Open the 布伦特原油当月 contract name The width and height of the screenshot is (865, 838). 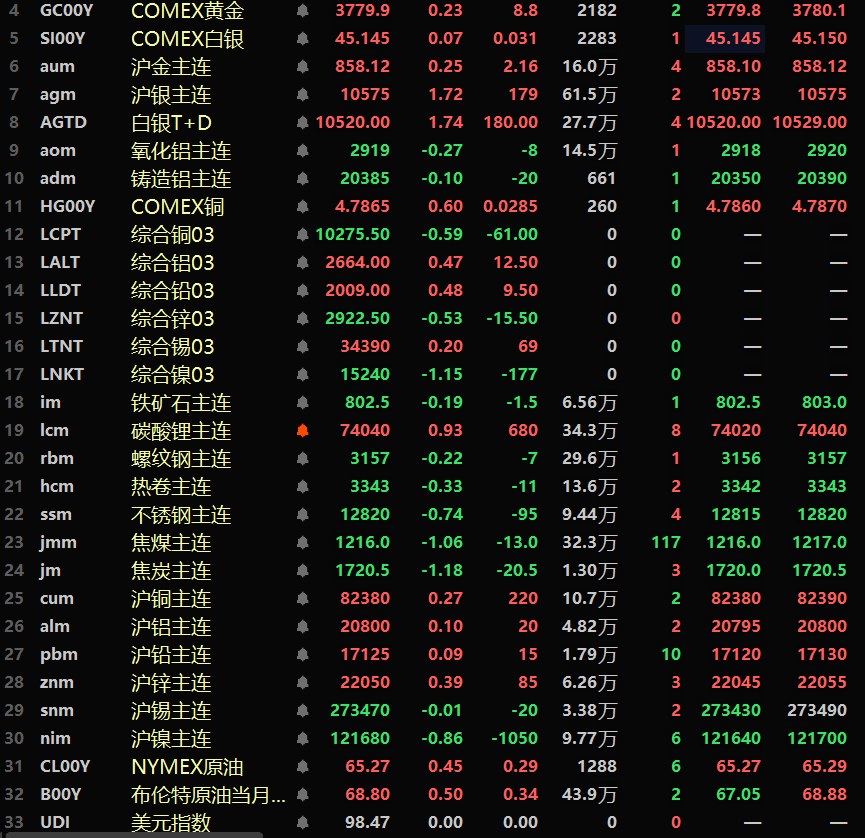(x=208, y=795)
